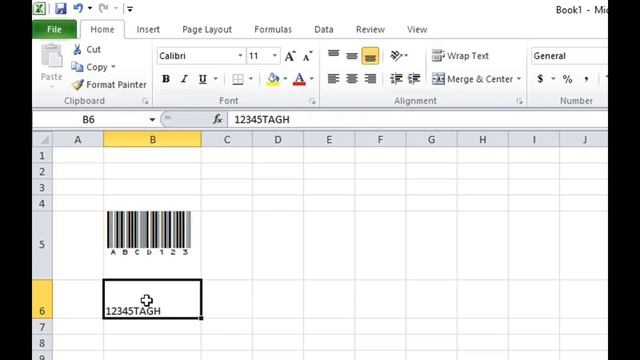Apply the yellow Fill Color bucket

click(x=273, y=79)
